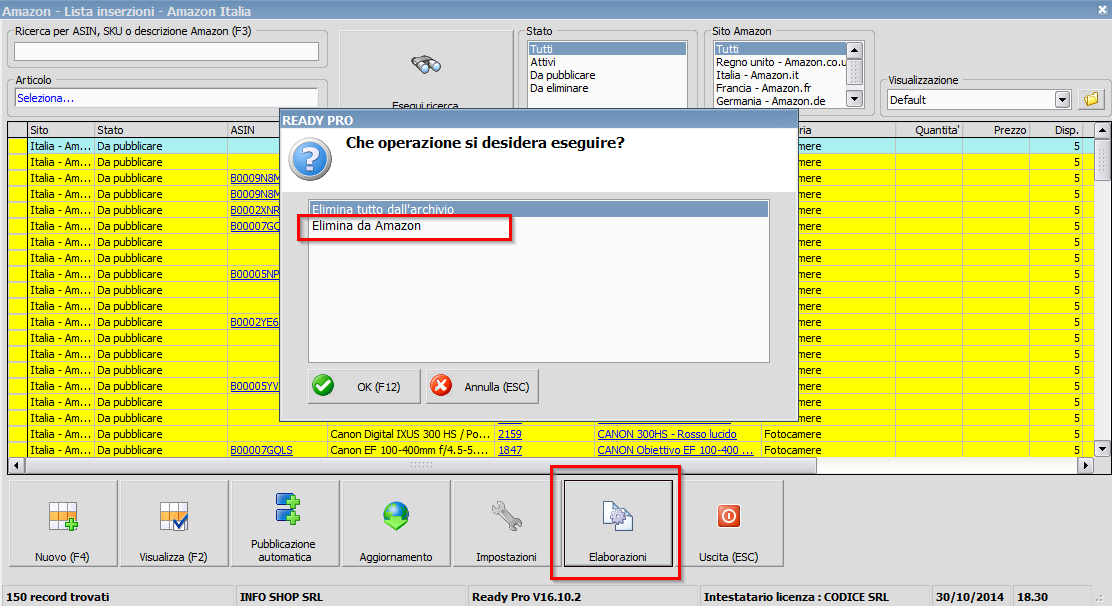Click the Nuovo (F4) grid-plus icon

point(63,516)
